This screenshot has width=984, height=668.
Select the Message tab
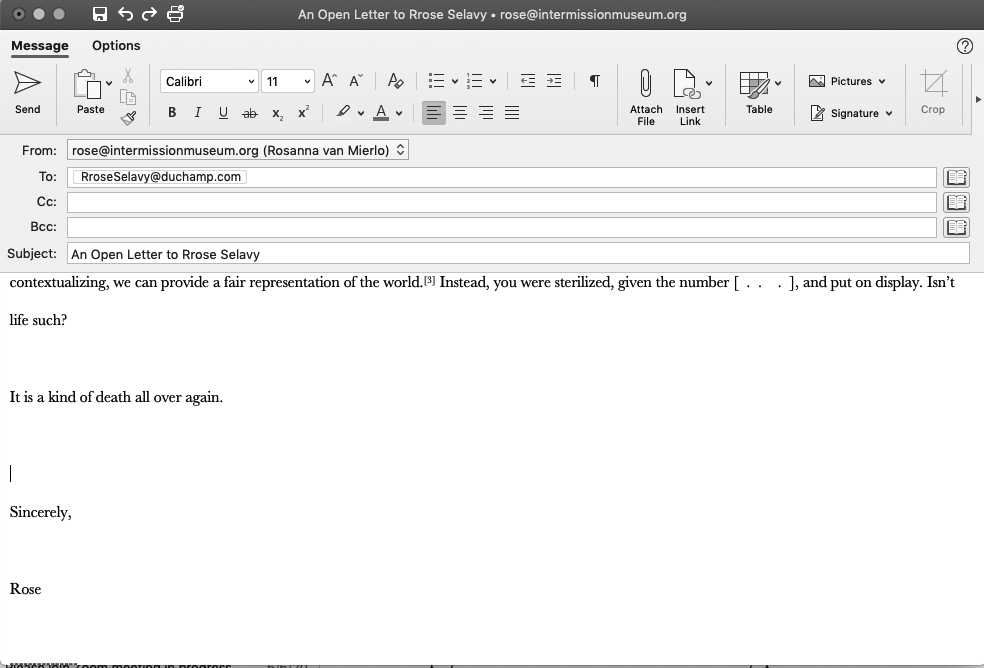(x=40, y=45)
